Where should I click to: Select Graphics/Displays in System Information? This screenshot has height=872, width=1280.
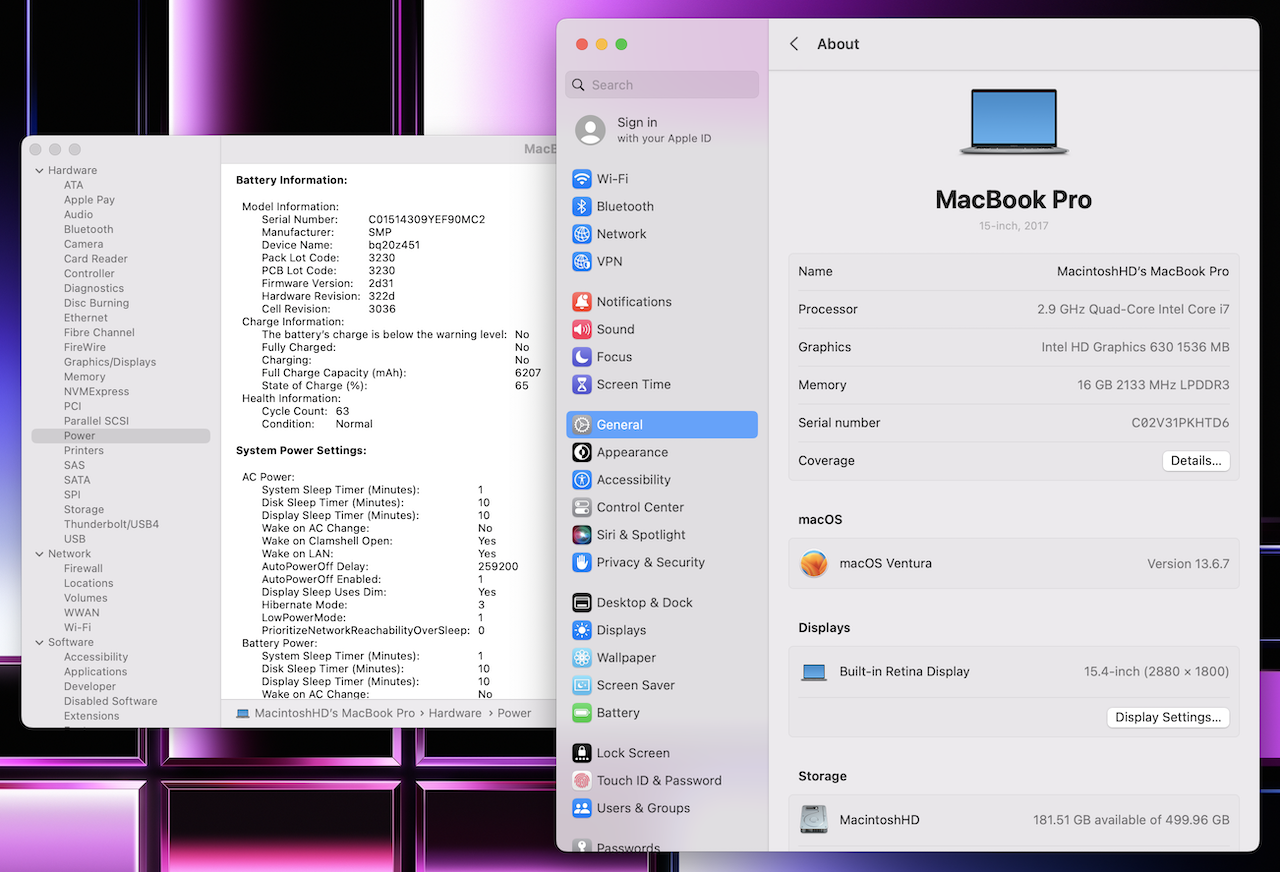click(110, 362)
